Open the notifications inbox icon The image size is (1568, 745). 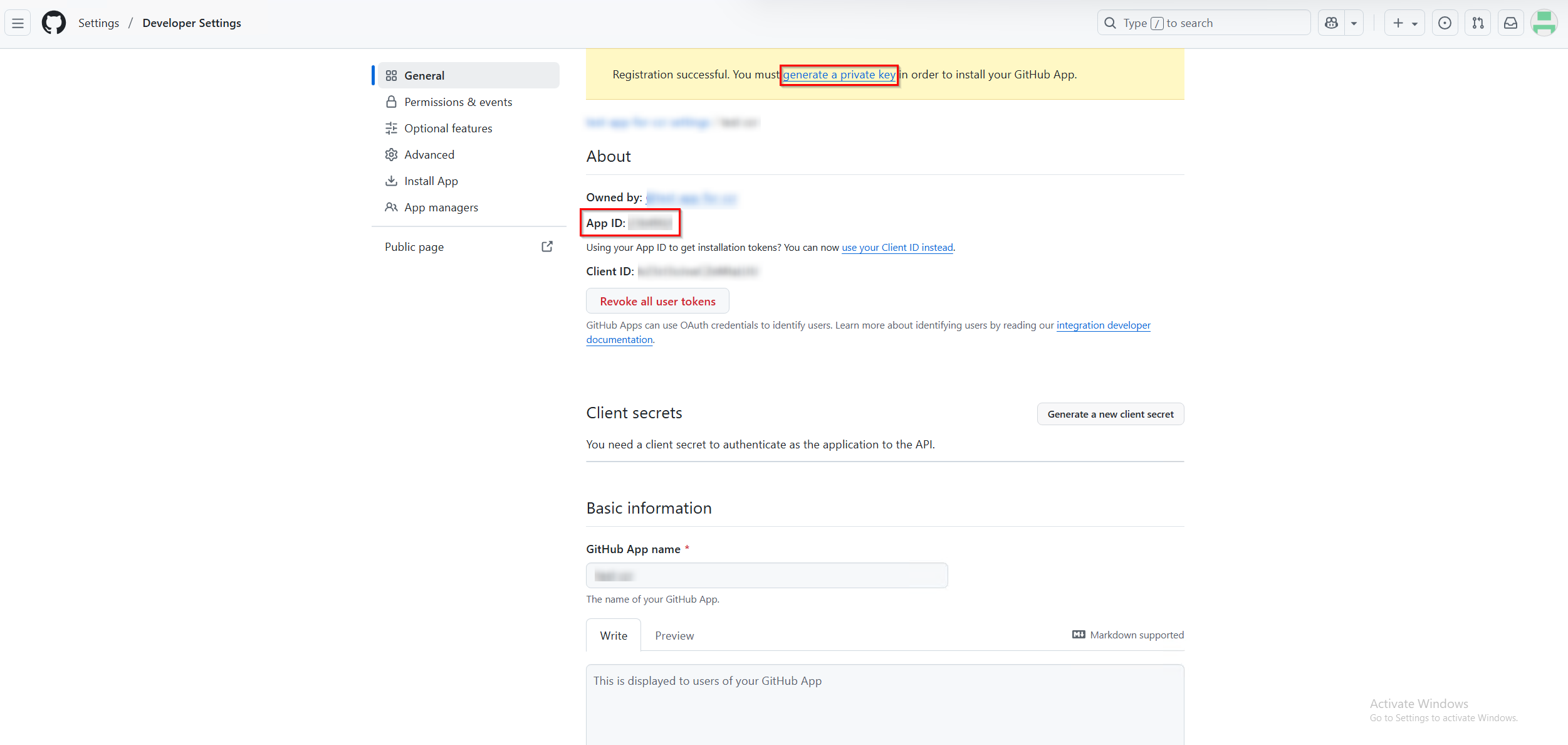pyautogui.click(x=1510, y=23)
